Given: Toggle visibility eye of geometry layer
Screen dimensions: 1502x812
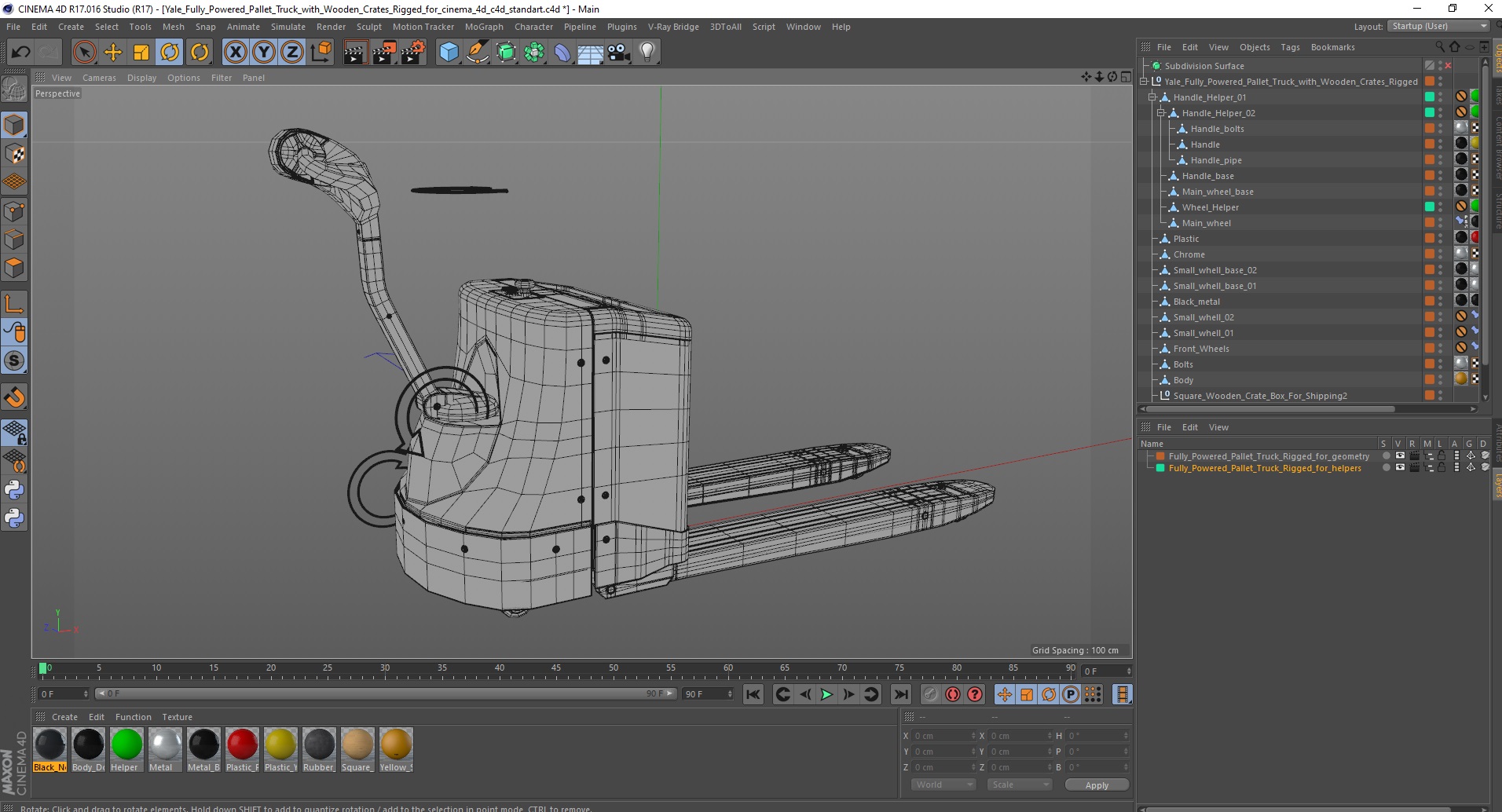Looking at the screenshot, I should (1400, 456).
